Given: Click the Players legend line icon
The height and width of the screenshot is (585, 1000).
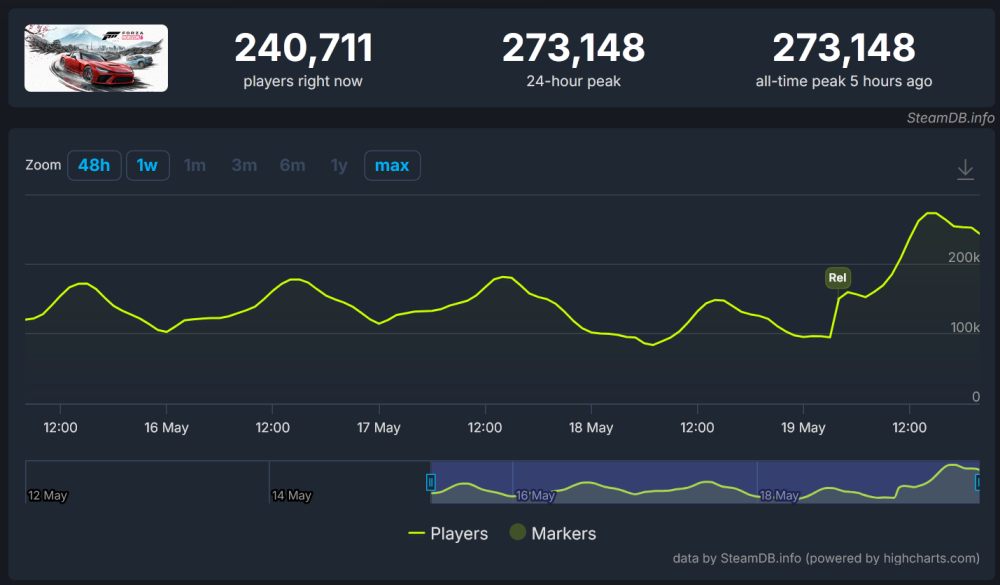Looking at the screenshot, I should point(416,533).
